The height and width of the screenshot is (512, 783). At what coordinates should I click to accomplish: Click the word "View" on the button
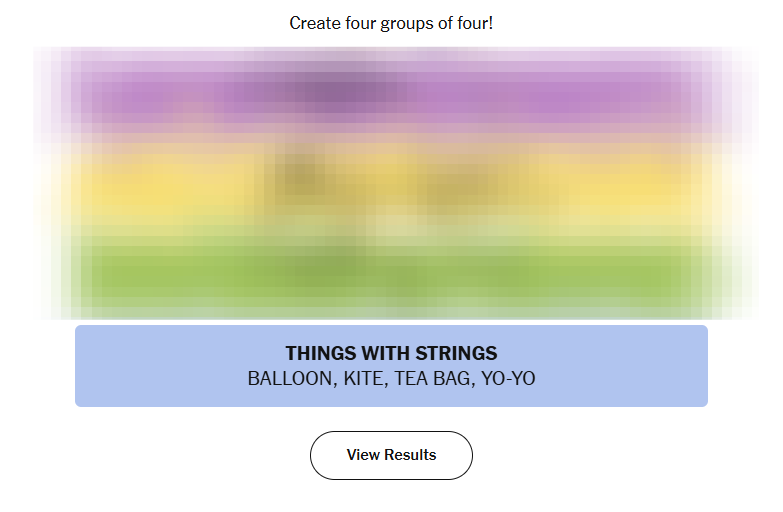point(364,455)
